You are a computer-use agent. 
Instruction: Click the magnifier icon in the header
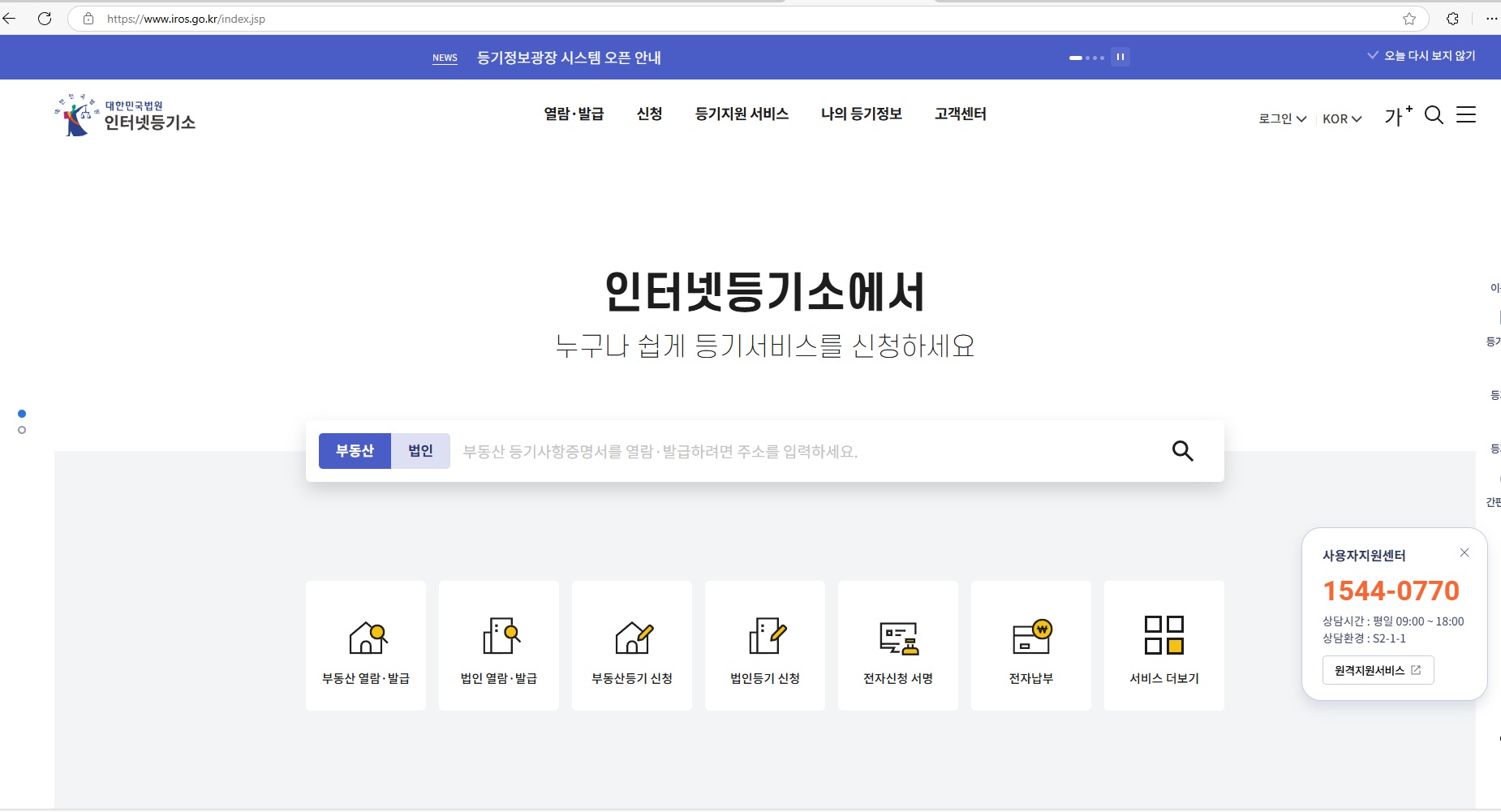[1434, 116]
